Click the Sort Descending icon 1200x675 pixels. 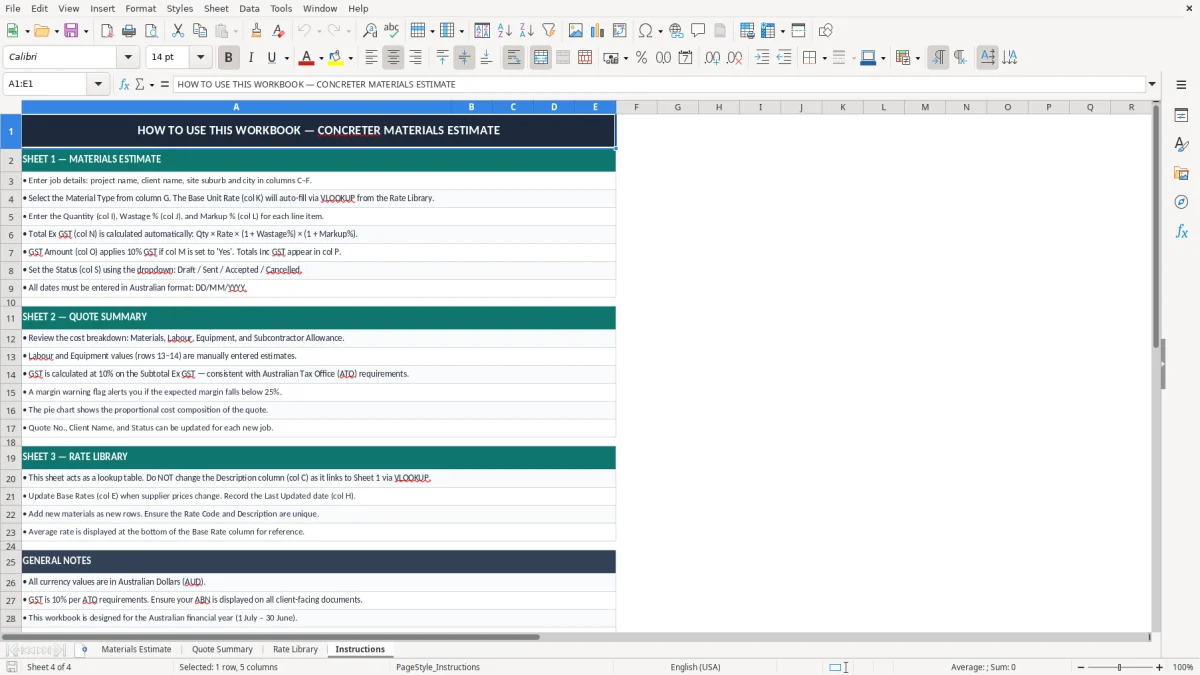click(527, 31)
